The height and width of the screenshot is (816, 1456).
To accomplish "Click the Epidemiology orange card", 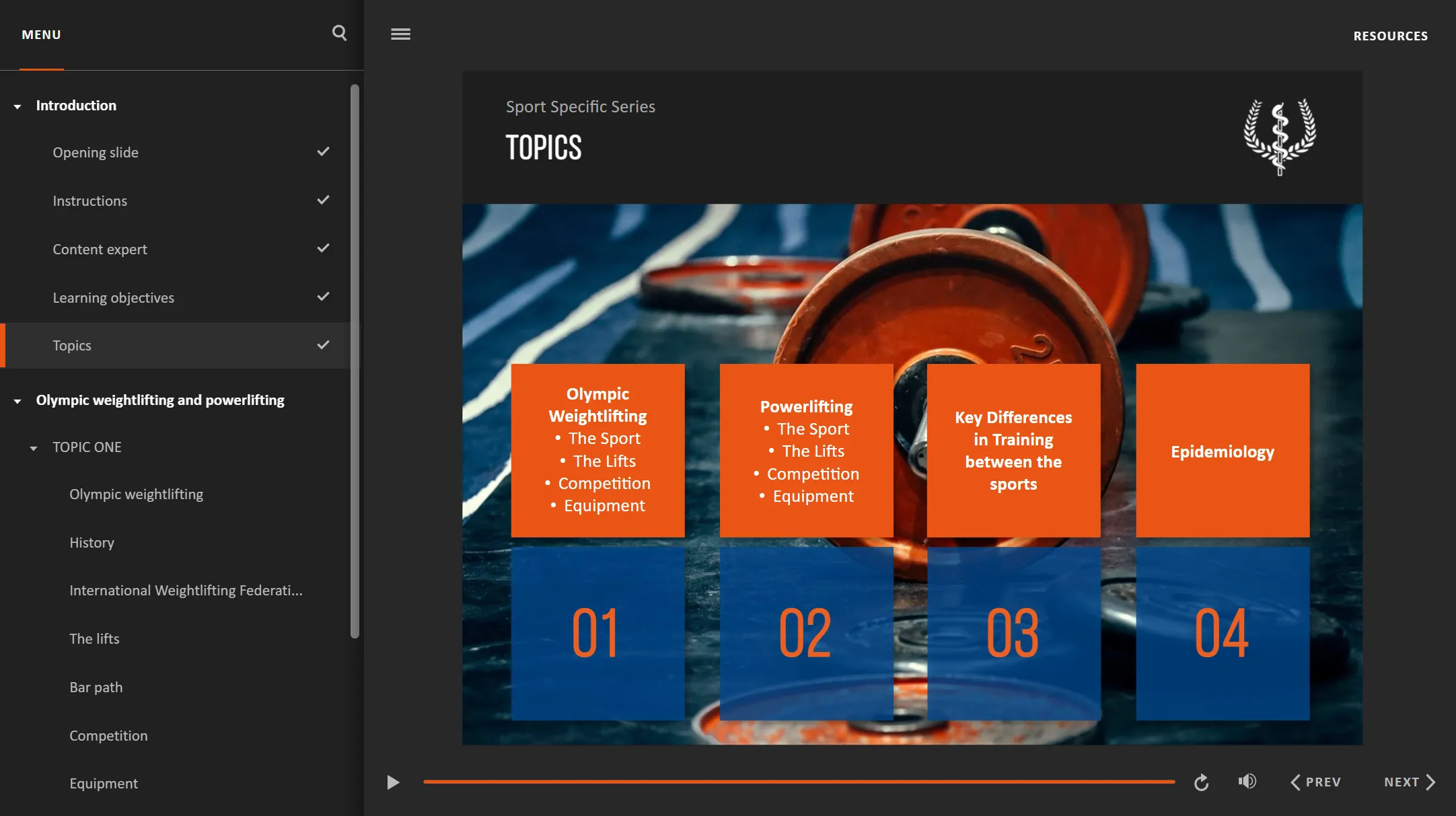I will [x=1223, y=450].
